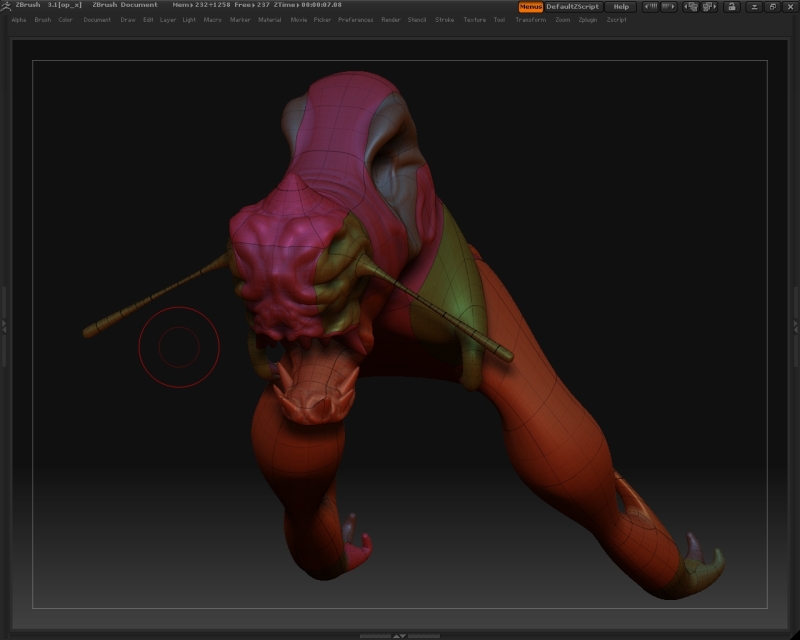Open the Movie menu
The width and height of the screenshot is (800, 640).
(299, 20)
